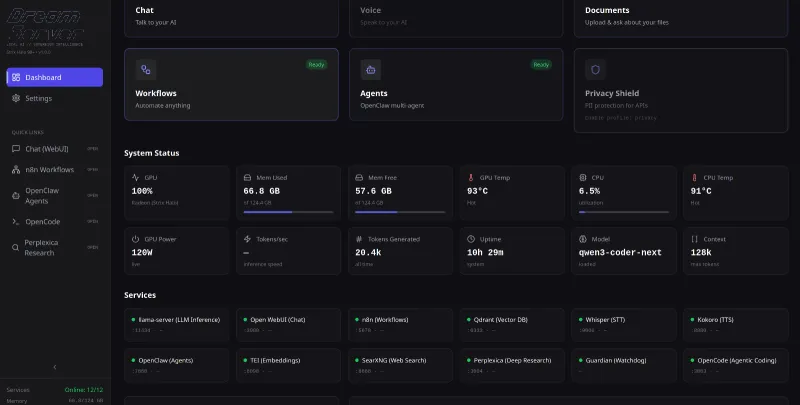Image resolution: width=800 pixels, height=405 pixels.
Task: Select the llama-server (LLM Inference) service
Action: [177, 325]
